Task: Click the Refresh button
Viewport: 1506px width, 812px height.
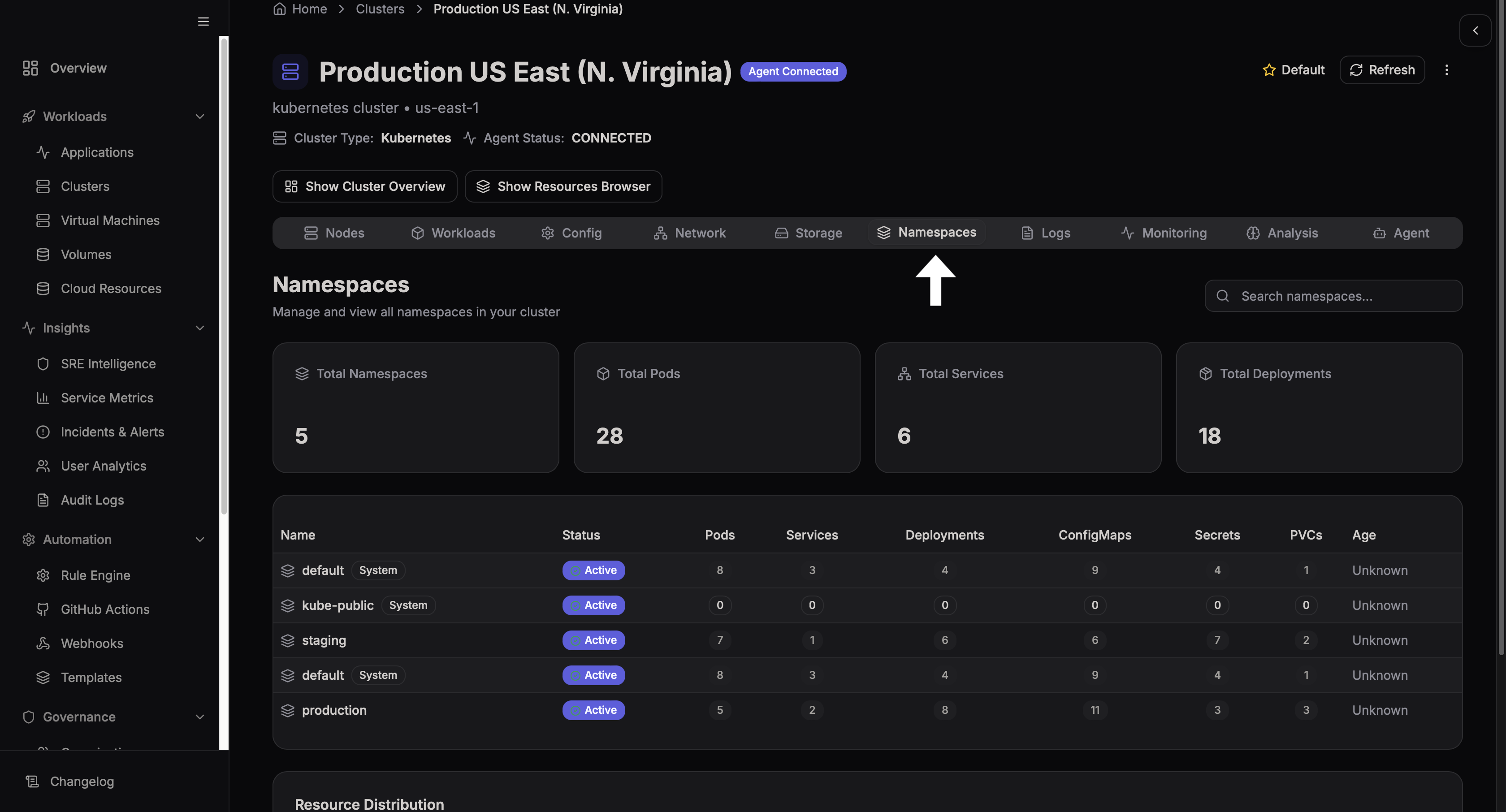Action: (x=1382, y=69)
